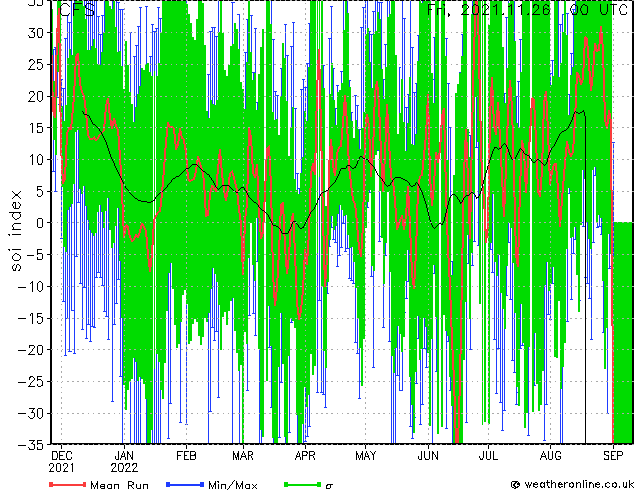Select the 0 tick label on y-axis
Viewport: 634px width, 490px height.
(39, 223)
